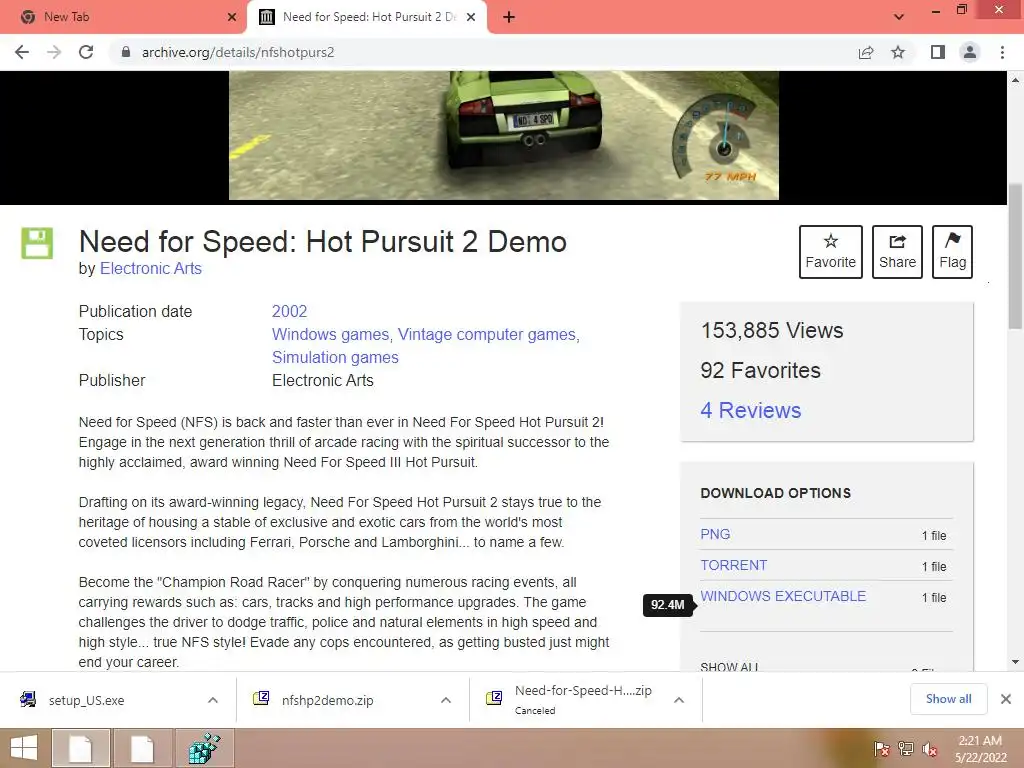Open a new browser tab with the plus button

[509, 17]
